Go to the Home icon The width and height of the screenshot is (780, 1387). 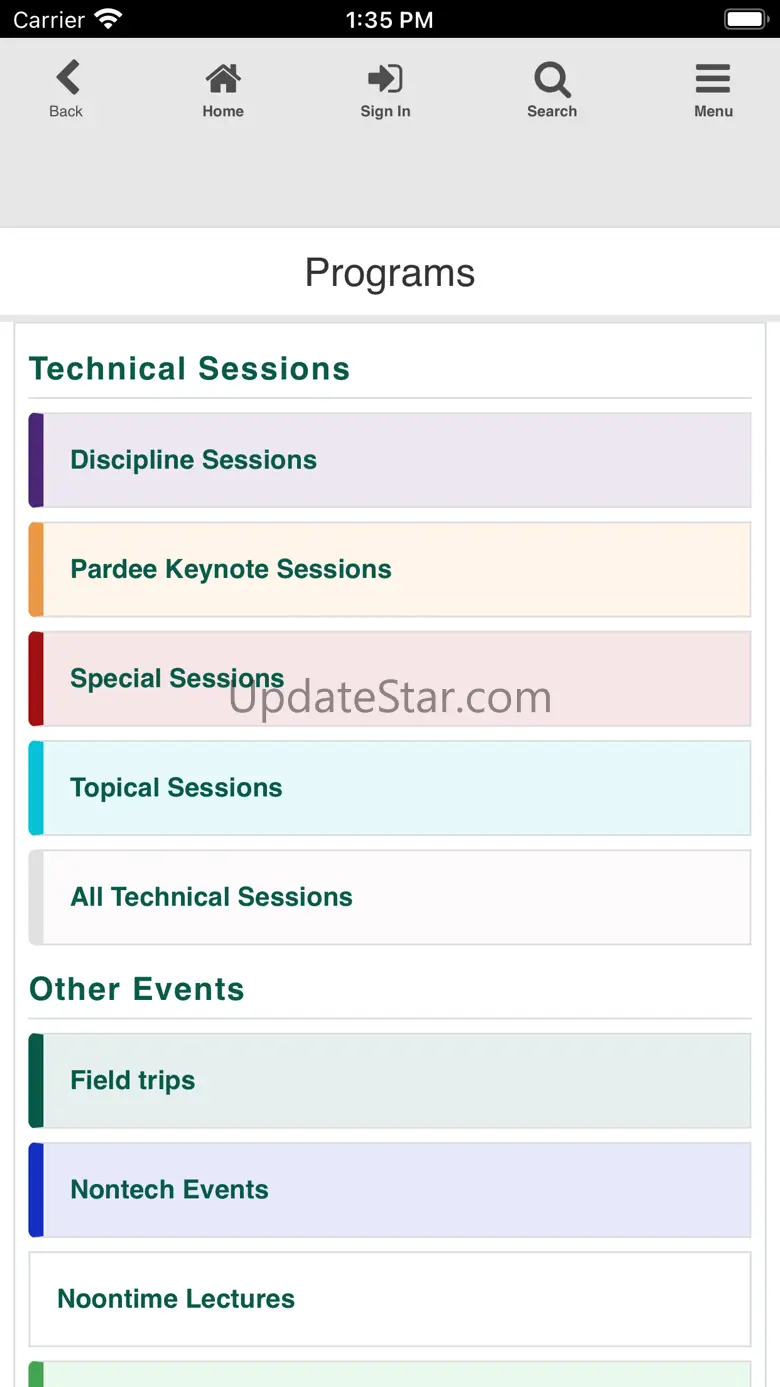pos(223,79)
